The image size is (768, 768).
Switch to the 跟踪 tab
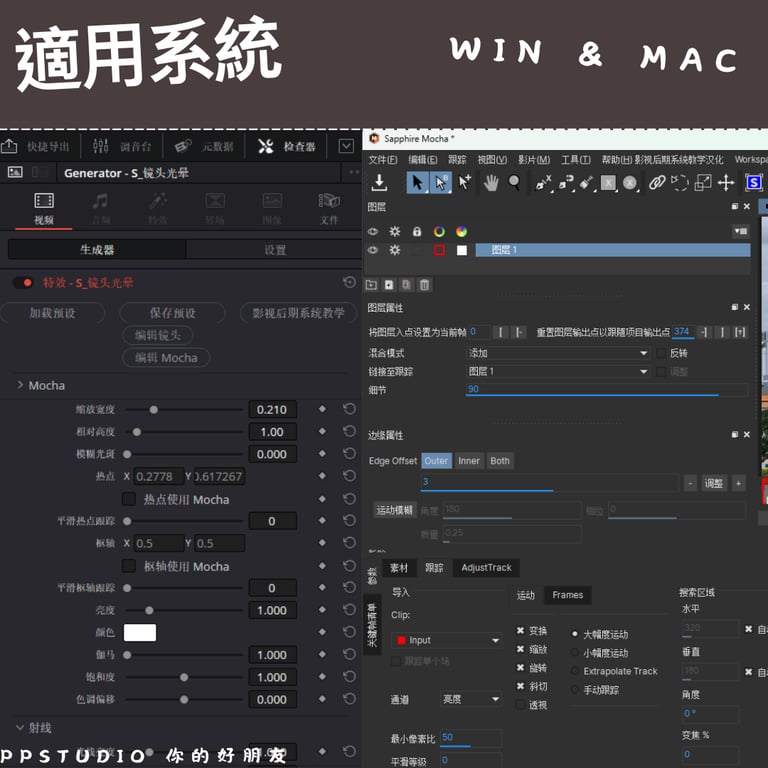[x=434, y=567]
